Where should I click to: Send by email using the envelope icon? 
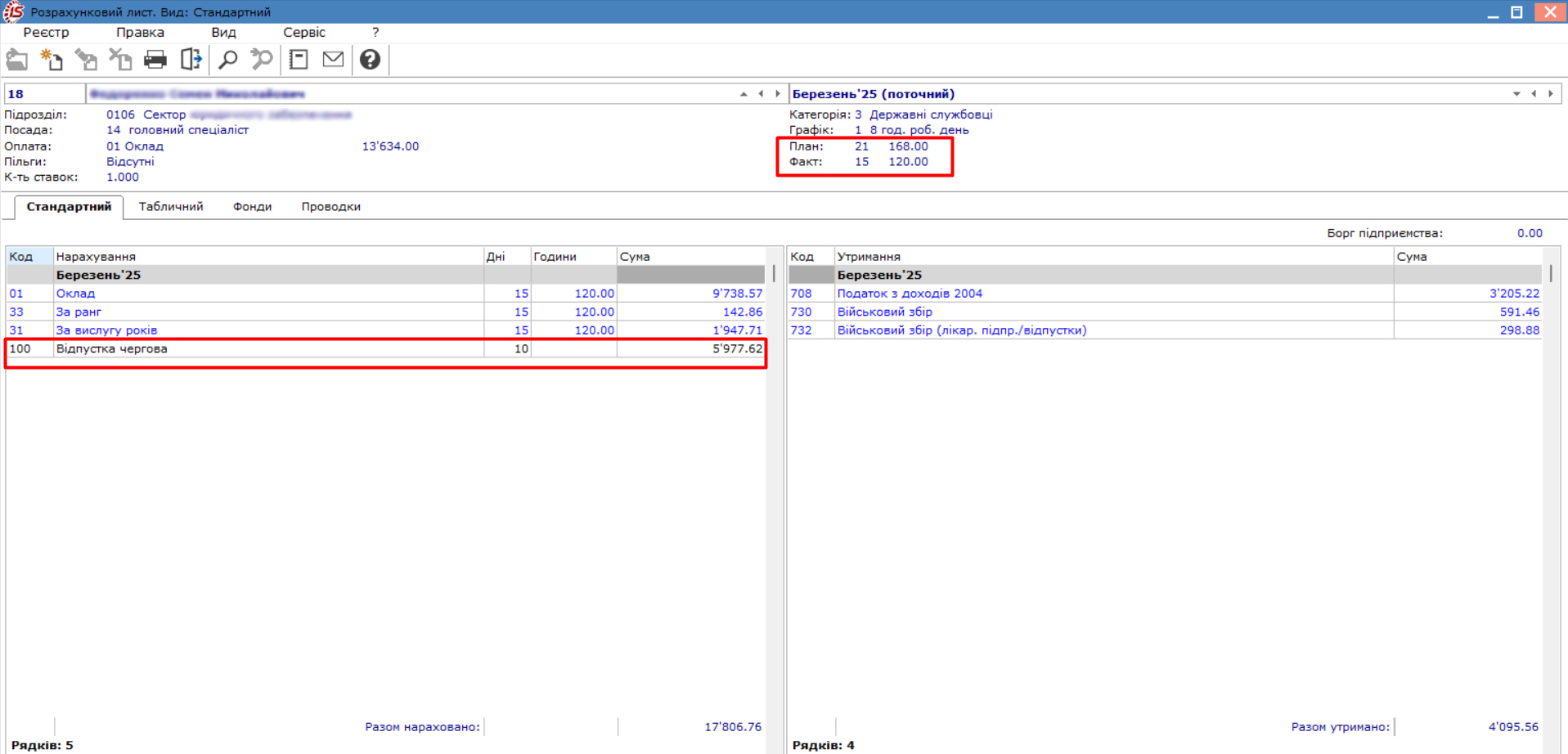click(333, 59)
